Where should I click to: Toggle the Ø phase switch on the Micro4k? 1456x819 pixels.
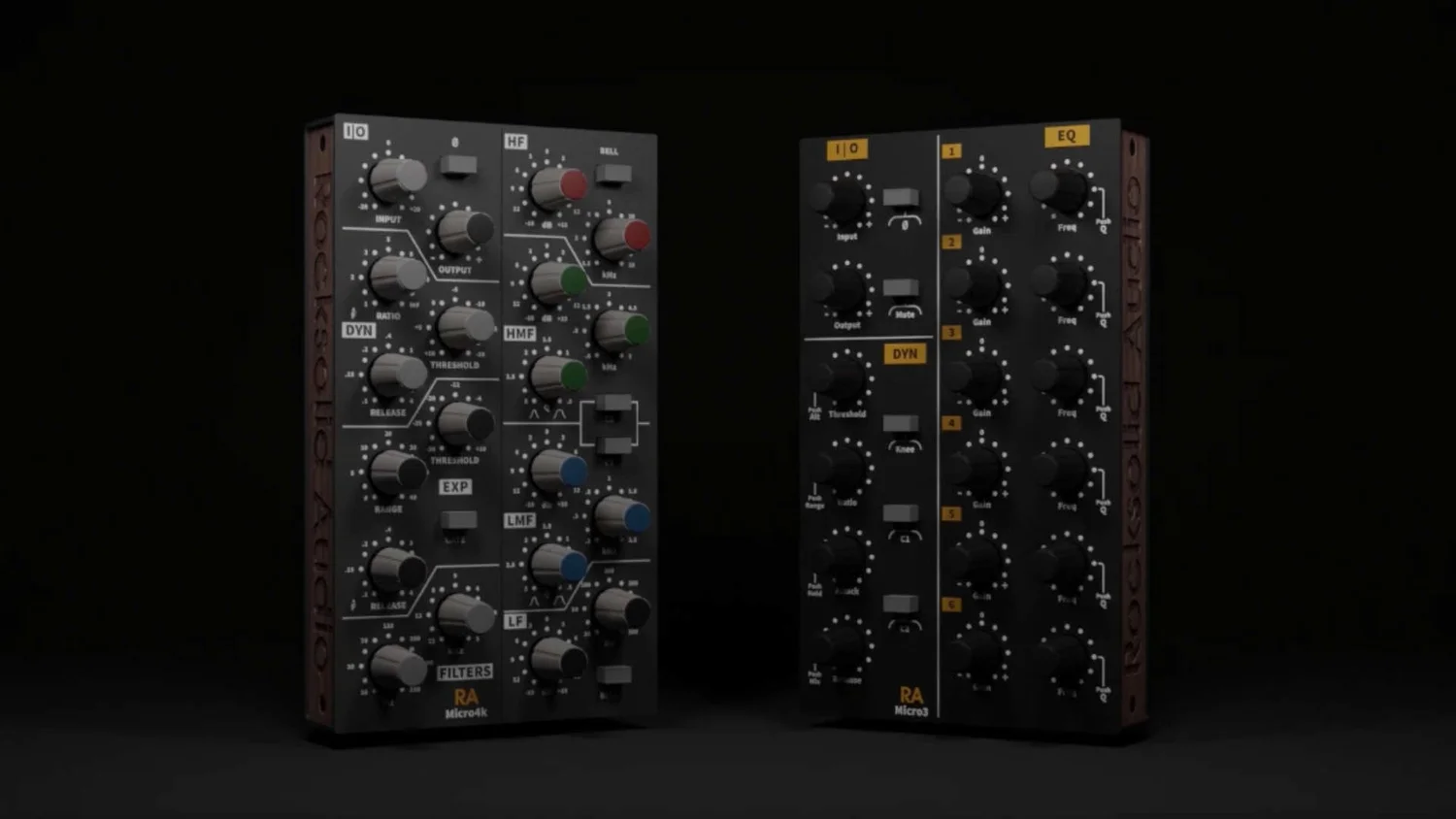click(457, 166)
